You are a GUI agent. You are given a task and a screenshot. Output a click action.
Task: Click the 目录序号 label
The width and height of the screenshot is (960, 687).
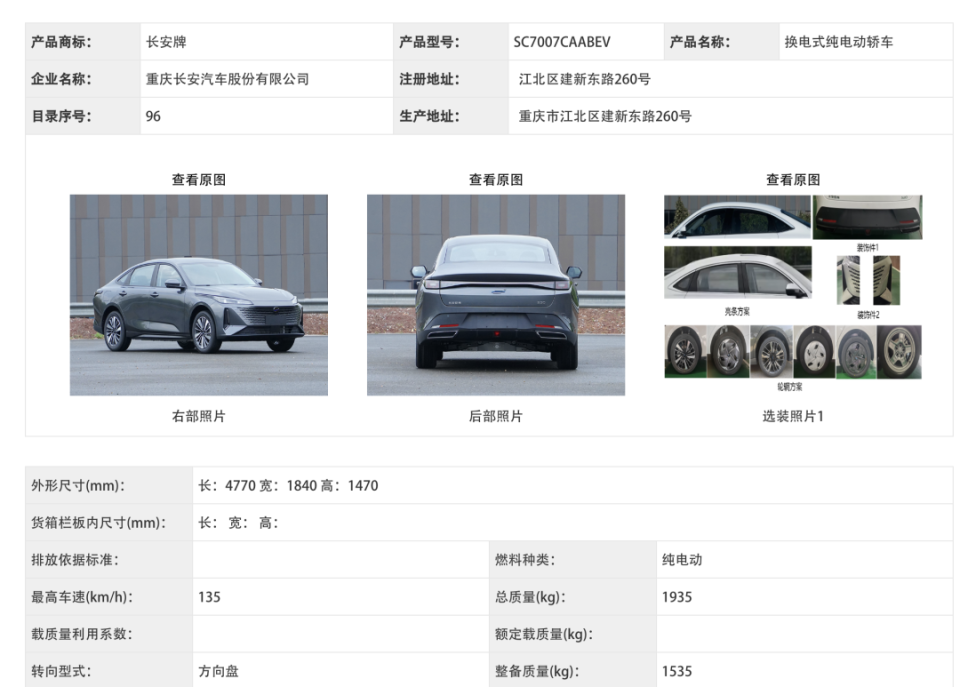61,116
